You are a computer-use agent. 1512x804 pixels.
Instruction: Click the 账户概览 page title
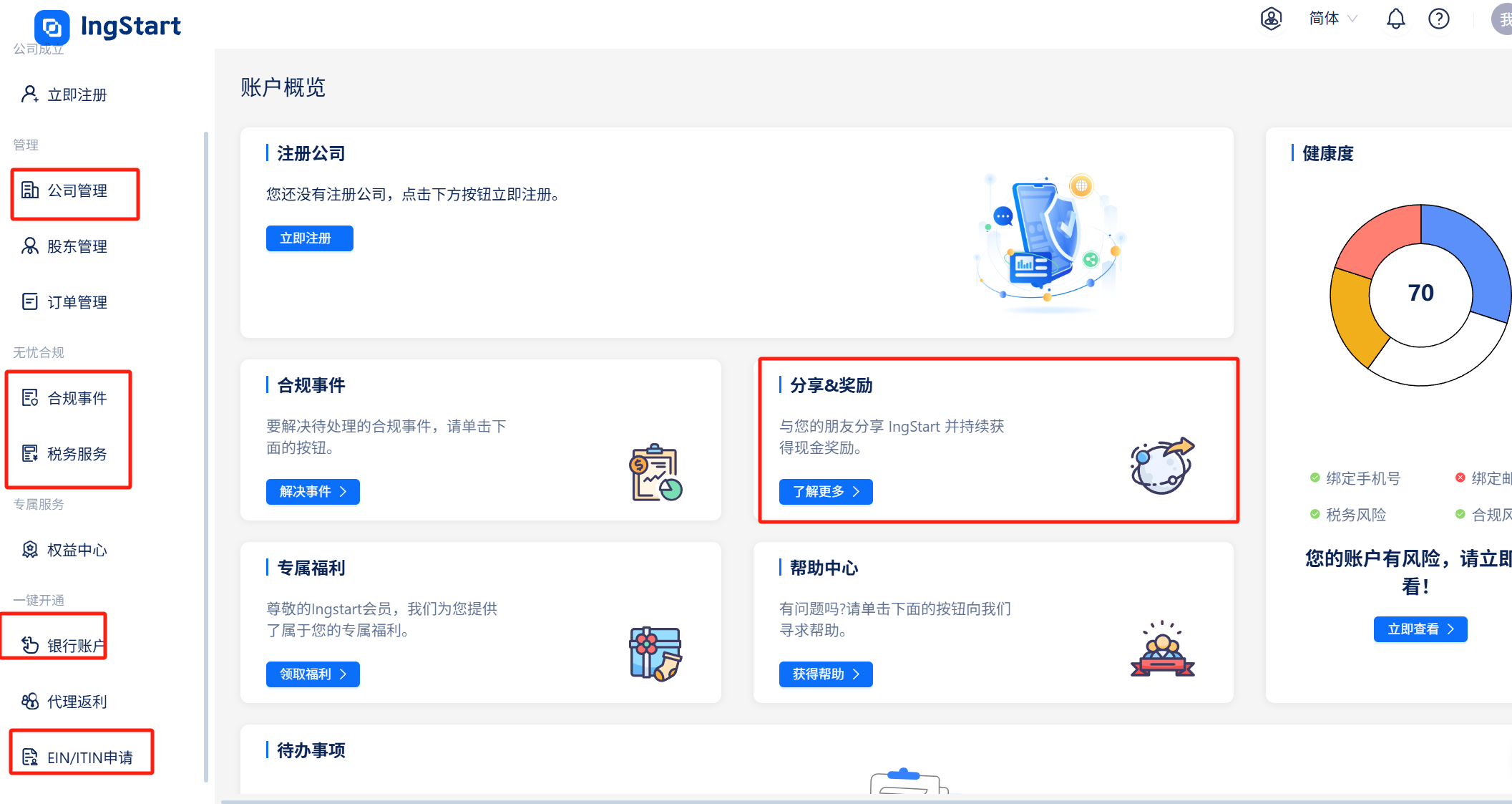point(283,87)
